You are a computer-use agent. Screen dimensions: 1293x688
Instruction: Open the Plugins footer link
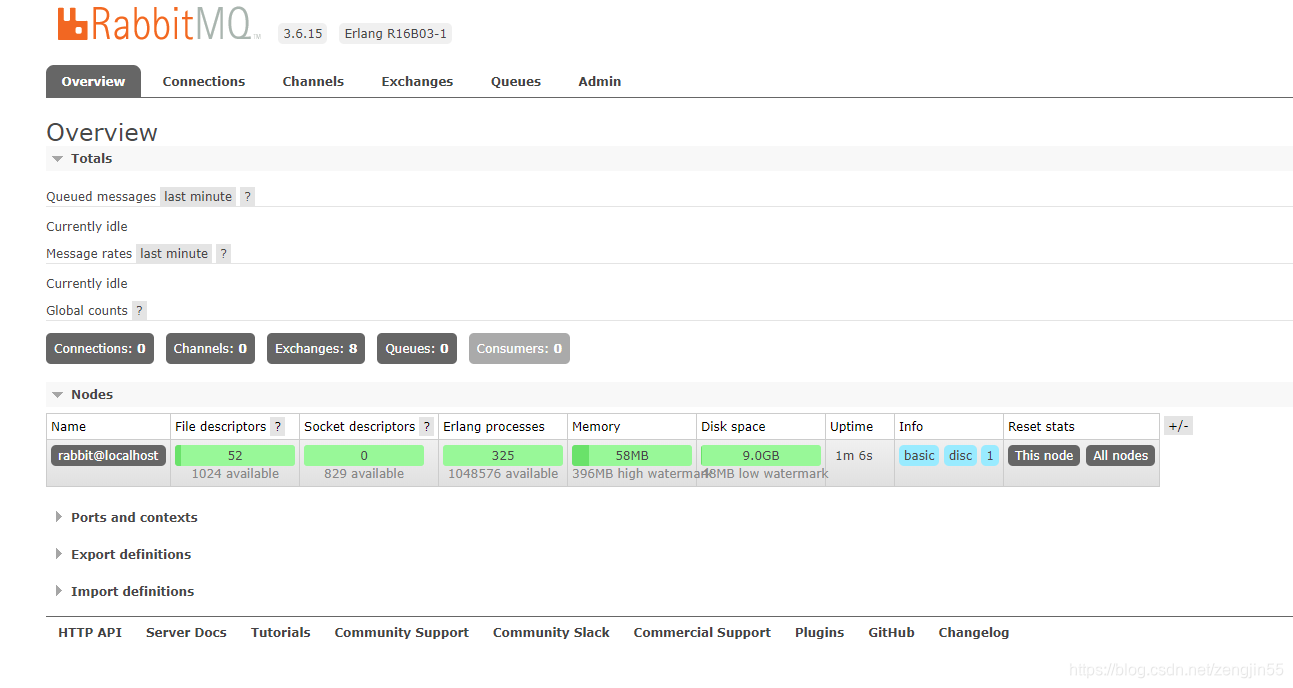[820, 633]
